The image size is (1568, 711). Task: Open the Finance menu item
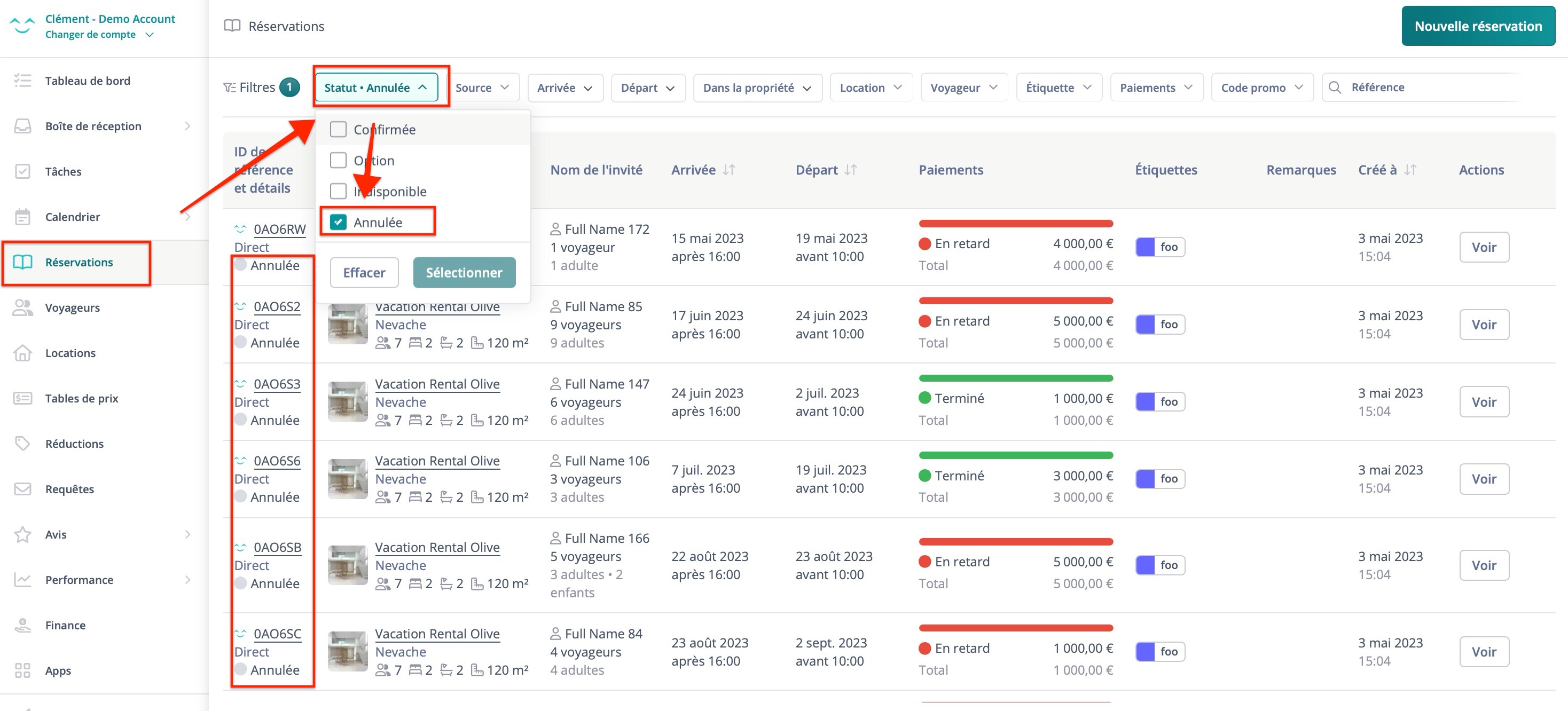(65, 625)
